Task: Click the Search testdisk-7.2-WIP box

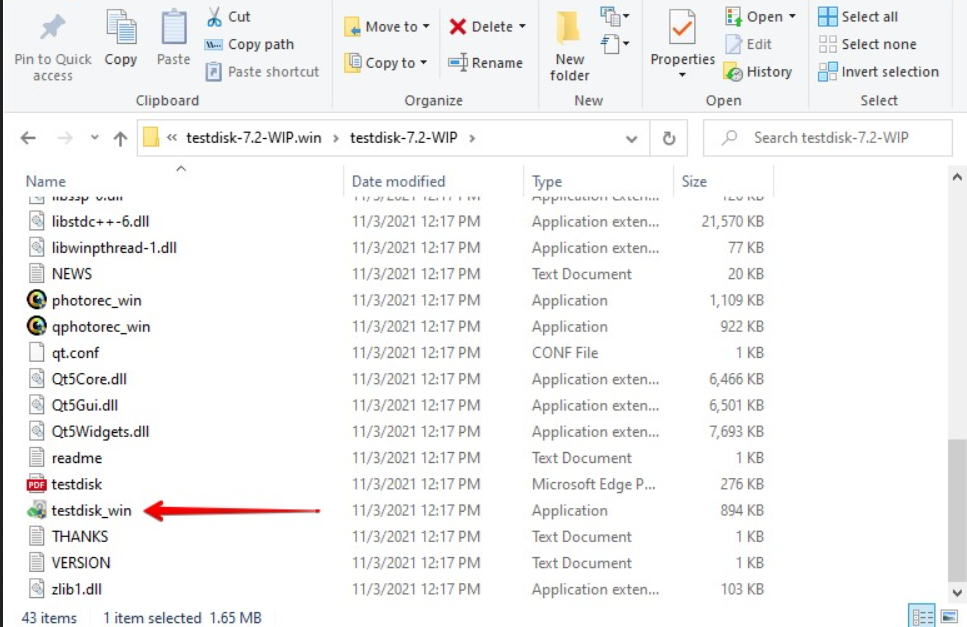Action: [x=828, y=137]
